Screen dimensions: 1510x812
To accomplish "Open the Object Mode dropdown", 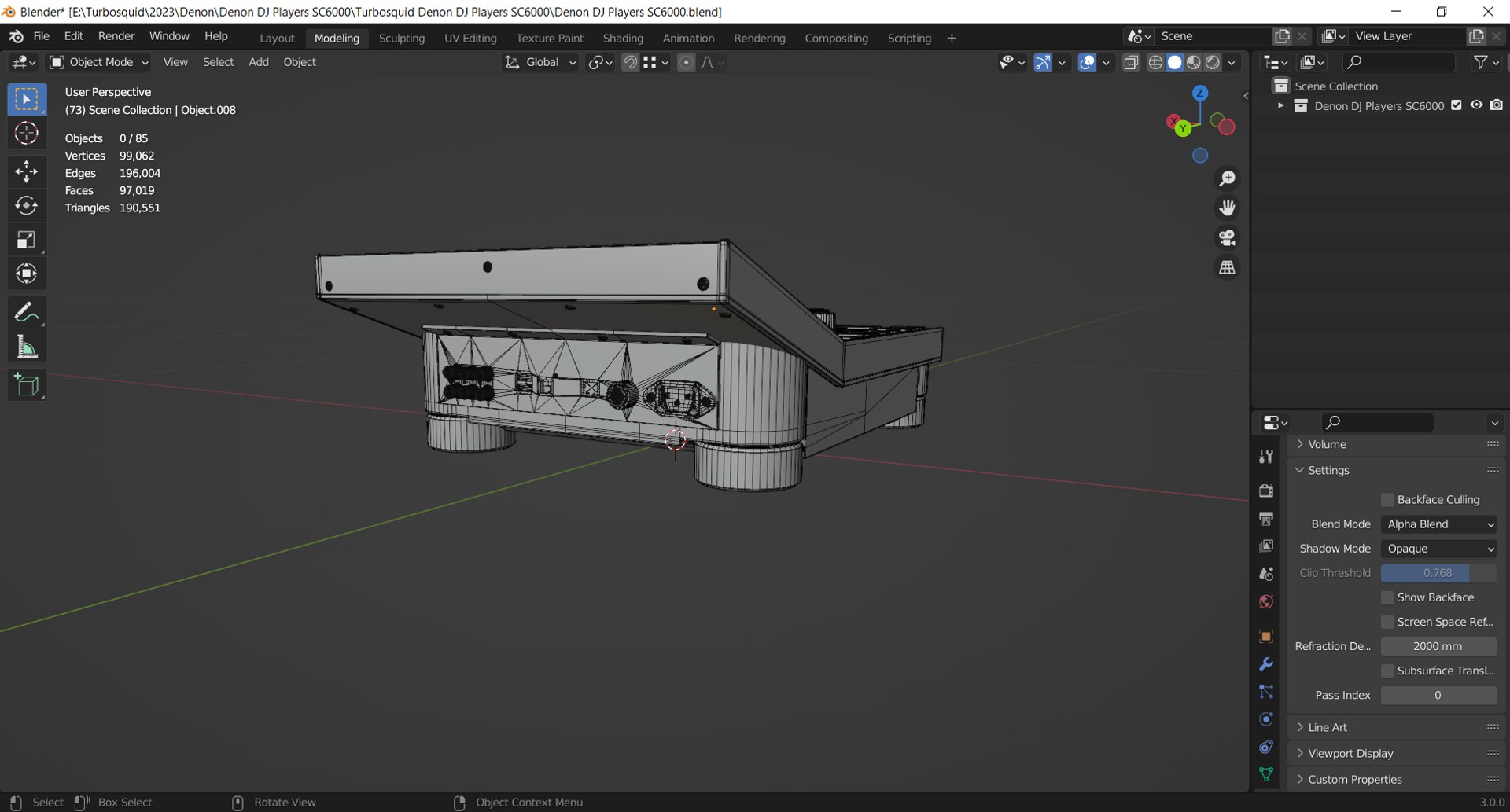I will click(x=99, y=62).
